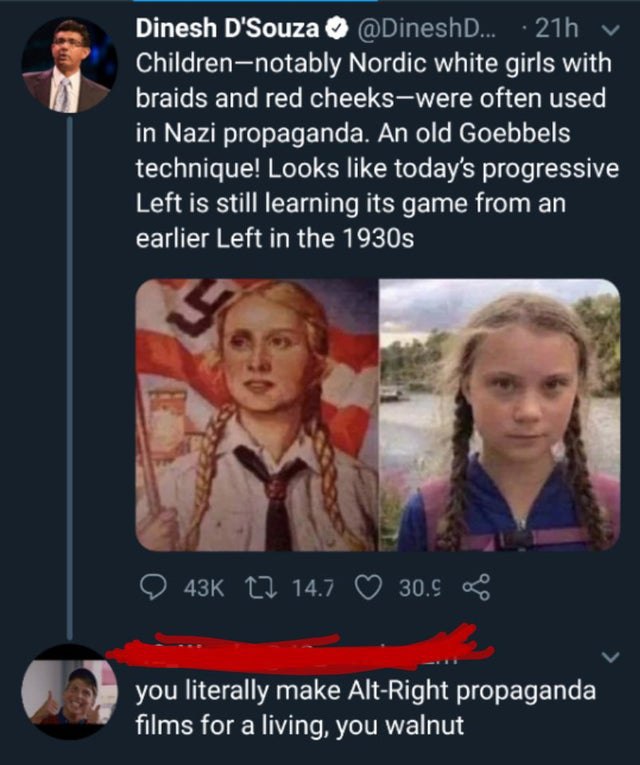Click the 43K reply count
This screenshot has height=765, width=640.
[204, 588]
